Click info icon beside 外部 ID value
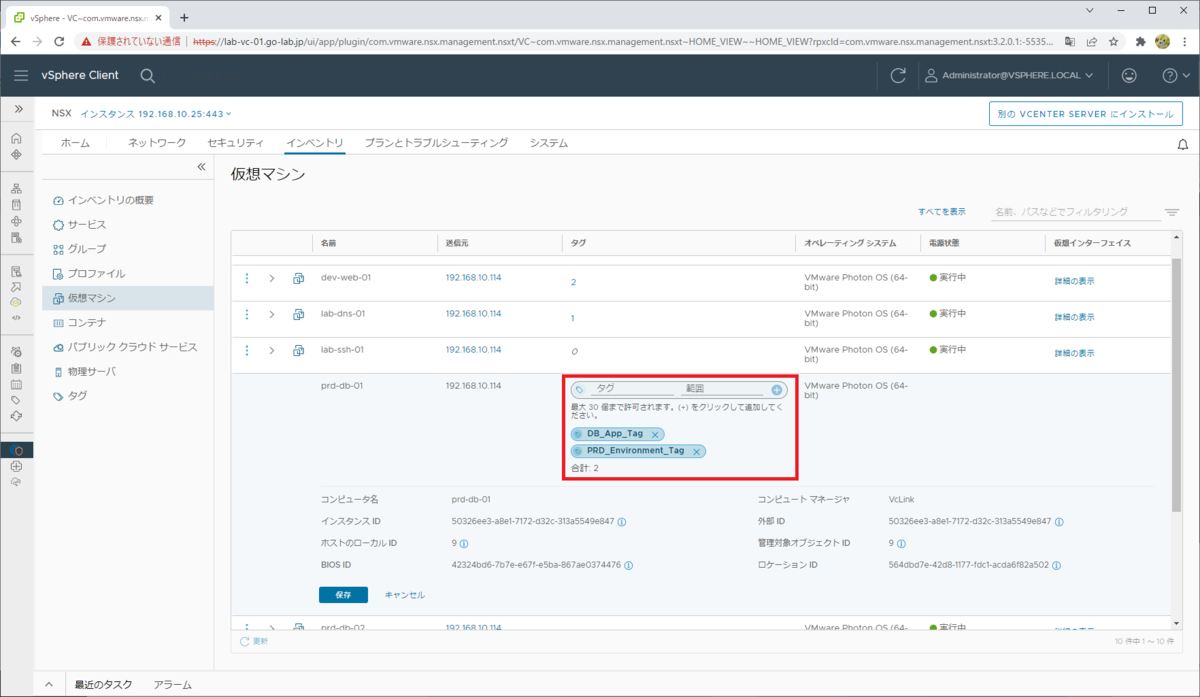Viewport: 1200px width, 697px height. pyautogui.click(x=1059, y=522)
